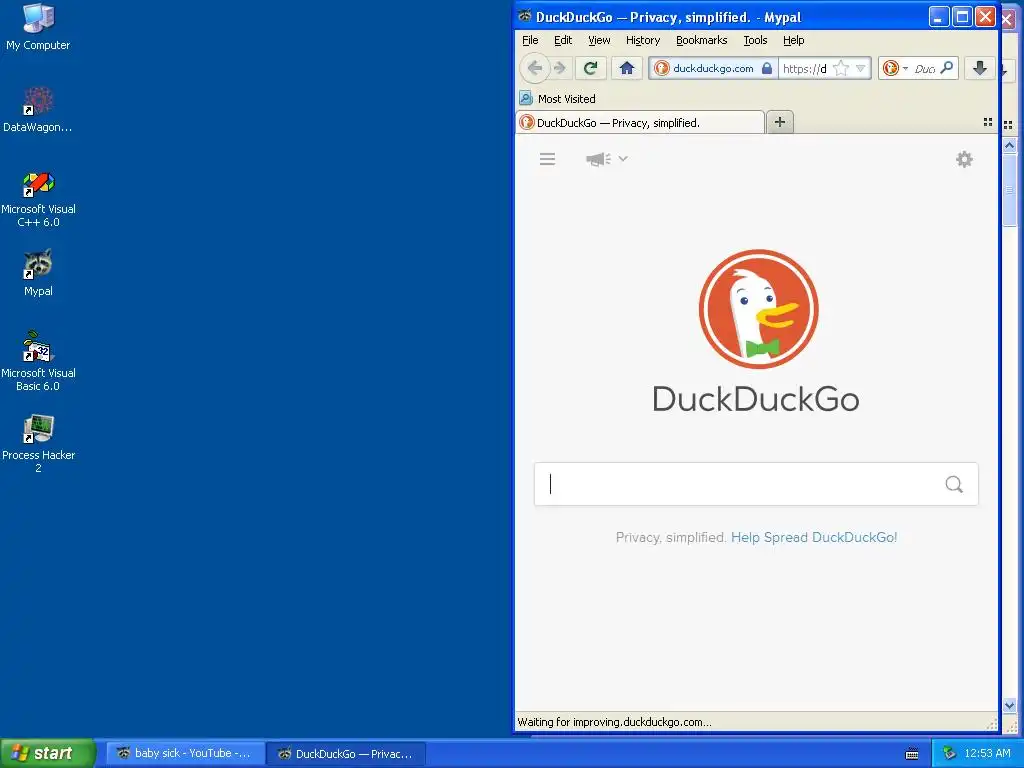
Task: Open the search engine selector dropdown
Action: click(x=895, y=68)
